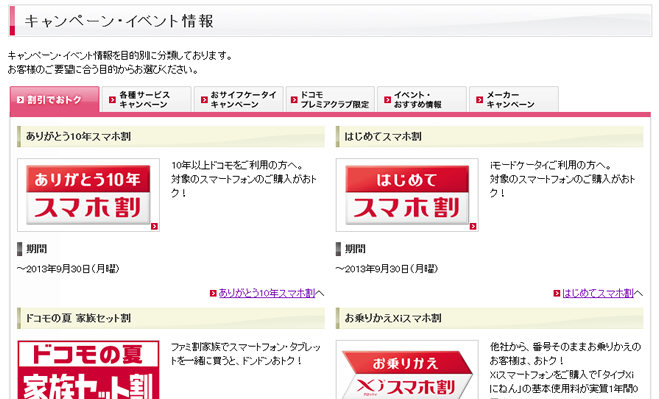Click 期間 label under ありがとう10年 banner
659x399 pixels.
(37, 249)
